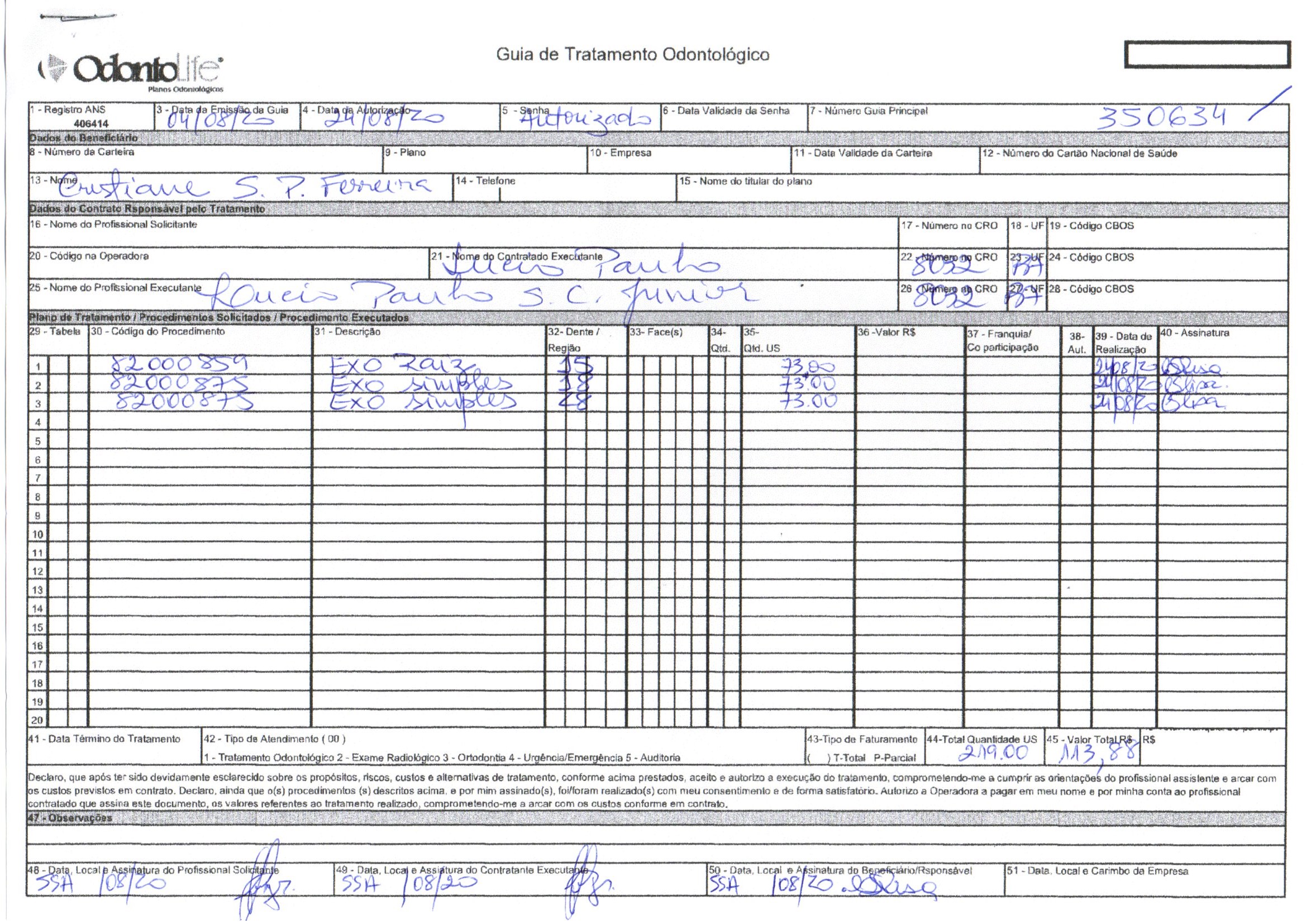The width and height of the screenshot is (1306, 924).
Task: Click the Total Quantidade US value 219.00
Action: [x=993, y=754]
